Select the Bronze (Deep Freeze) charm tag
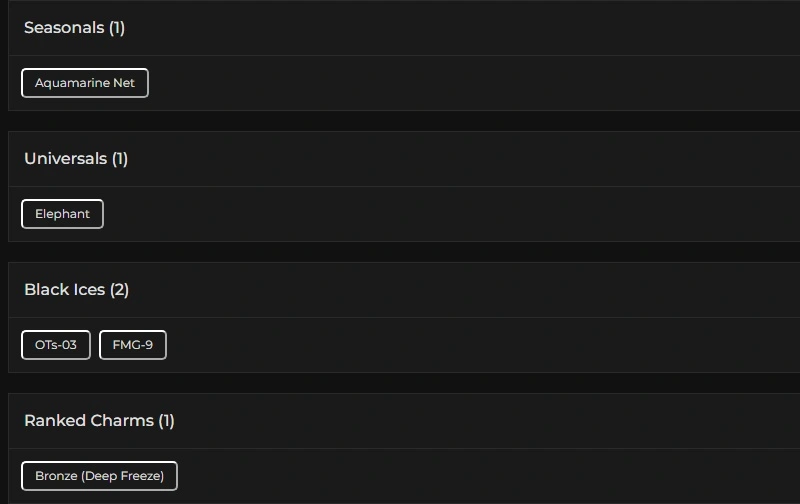 coord(99,476)
